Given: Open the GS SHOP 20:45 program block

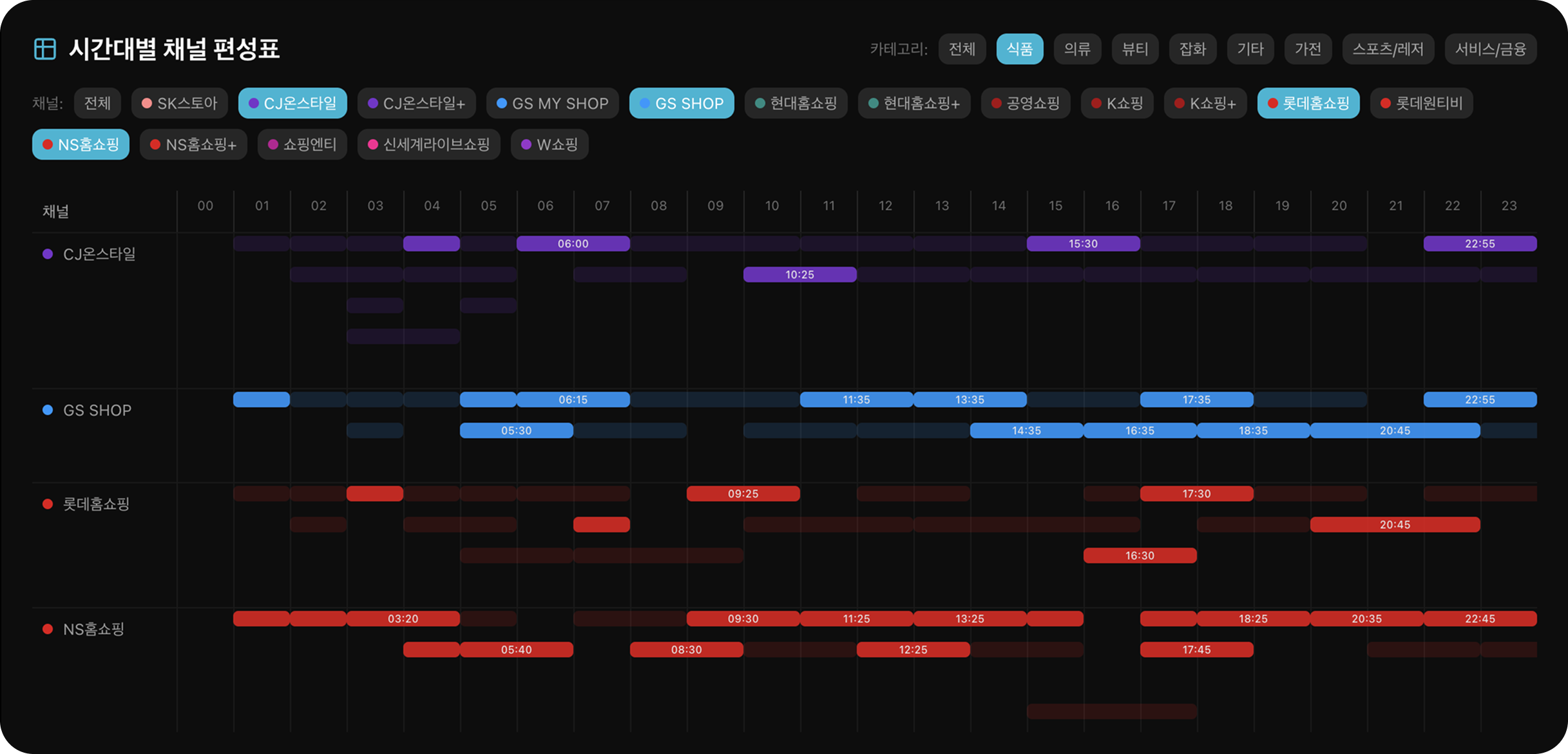Looking at the screenshot, I should point(1395,430).
